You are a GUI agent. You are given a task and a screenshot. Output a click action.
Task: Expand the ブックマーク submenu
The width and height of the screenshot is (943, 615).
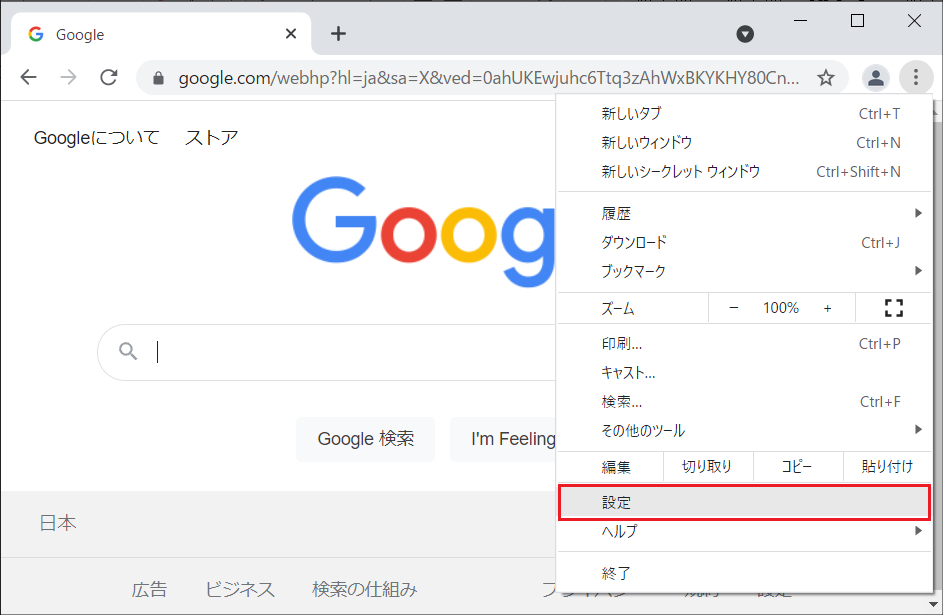[745, 271]
